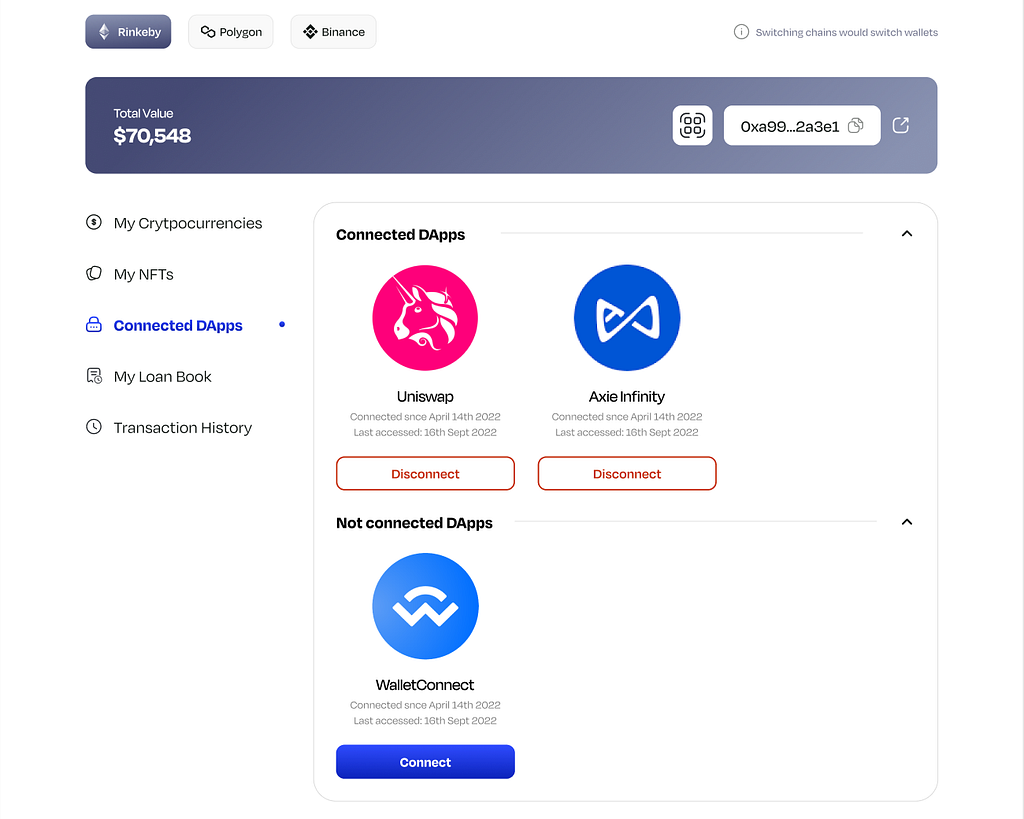
Task: Click the info icon beside switching chains notice
Action: [x=741, y=32]
